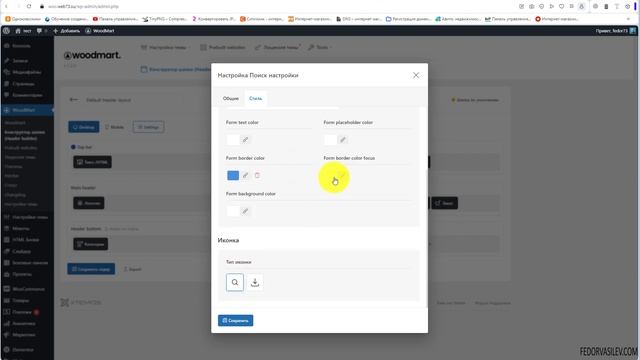The height and width of the screenshot is (360, 640).
Task: Click the pencil icon for Form placeholder color
Action: coord(343,140)
